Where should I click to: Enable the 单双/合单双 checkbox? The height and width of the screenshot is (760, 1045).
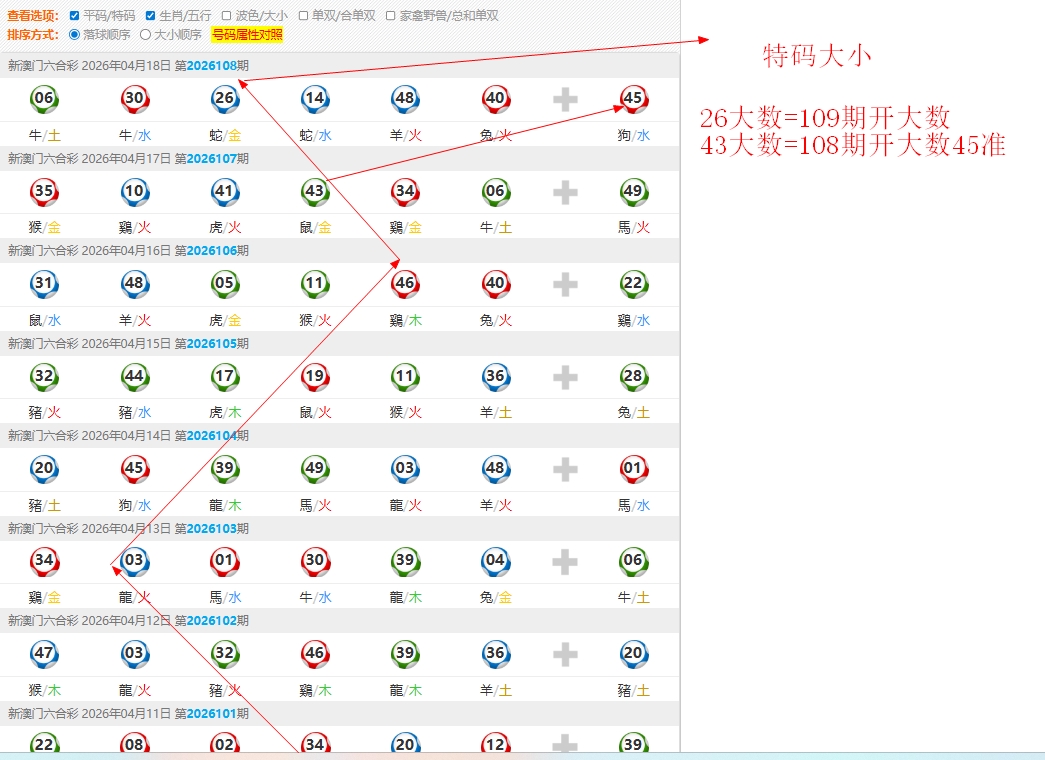pyautogui.click(x=304, y=16)
